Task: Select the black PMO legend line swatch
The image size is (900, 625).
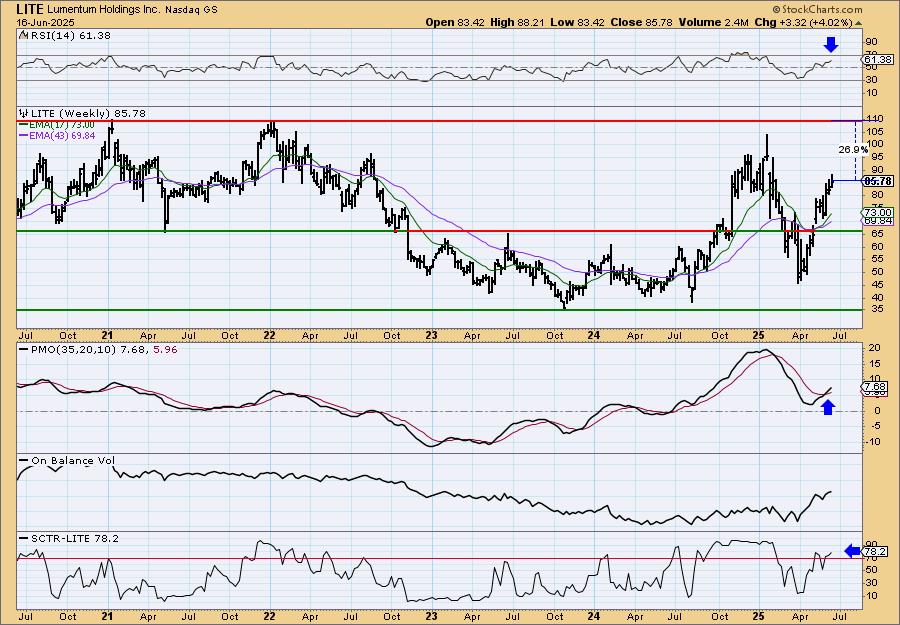Action: point(24,349)
